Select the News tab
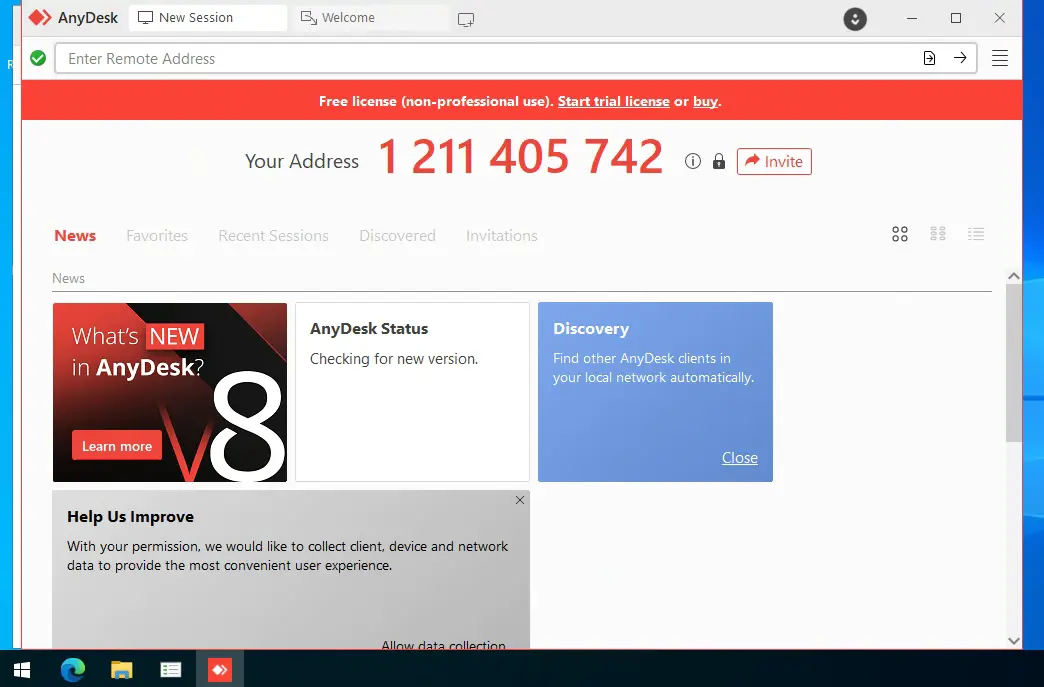1044x687 pixels. pos(75,236)
